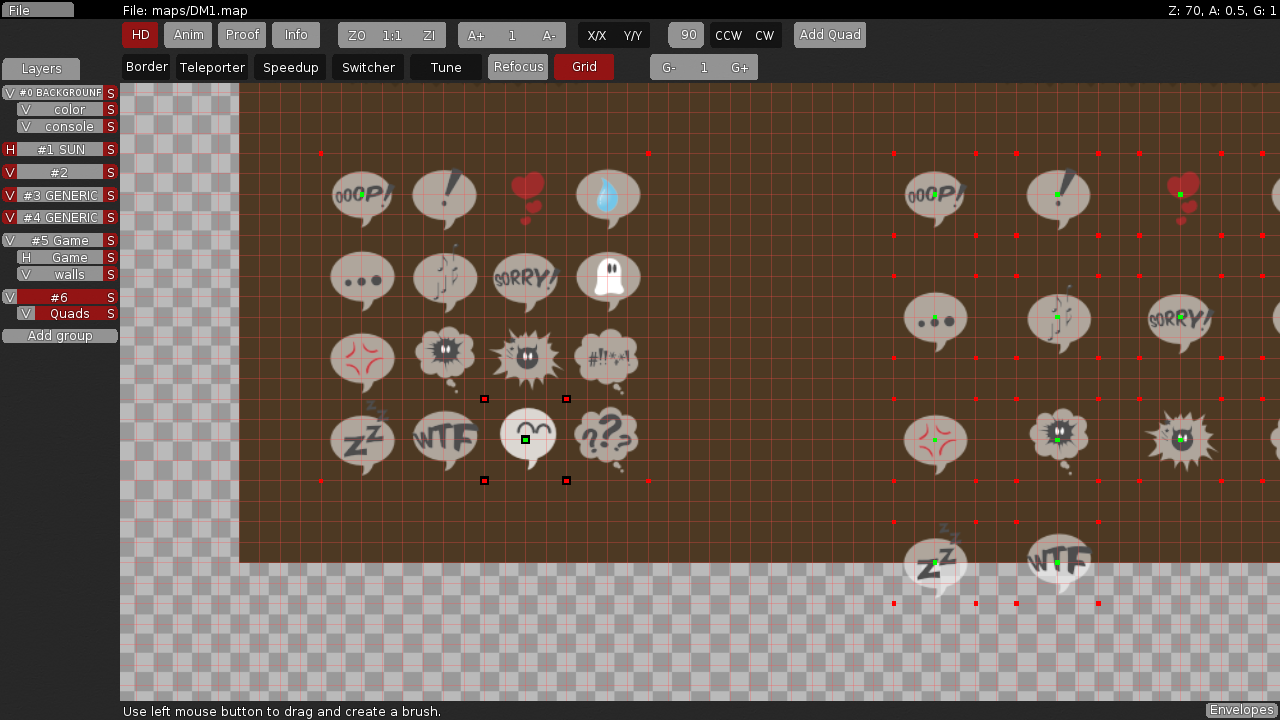Rotate quad clockwise with CW
Screen dimensions: 1280x720
click(765, 35)
